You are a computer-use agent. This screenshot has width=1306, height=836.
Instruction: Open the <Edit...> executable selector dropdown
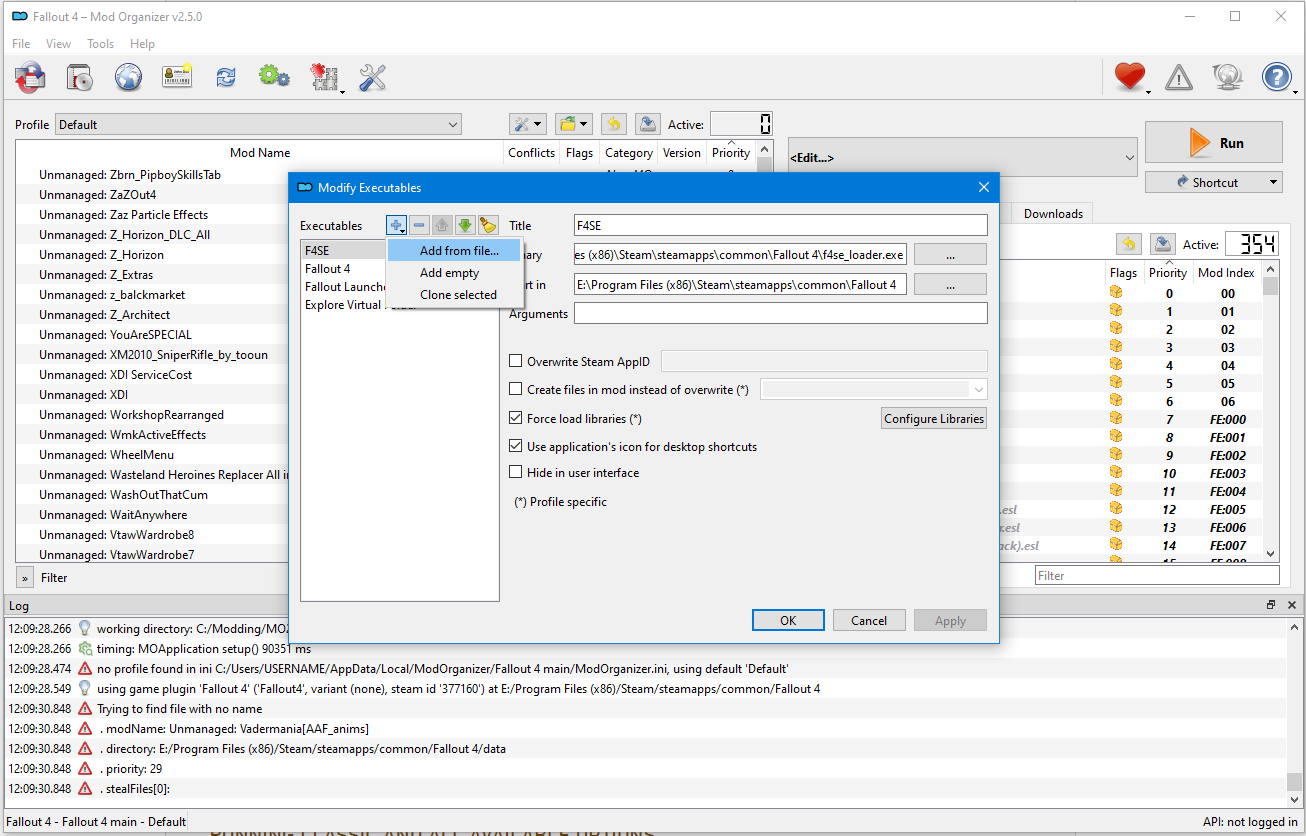point(964,158)
